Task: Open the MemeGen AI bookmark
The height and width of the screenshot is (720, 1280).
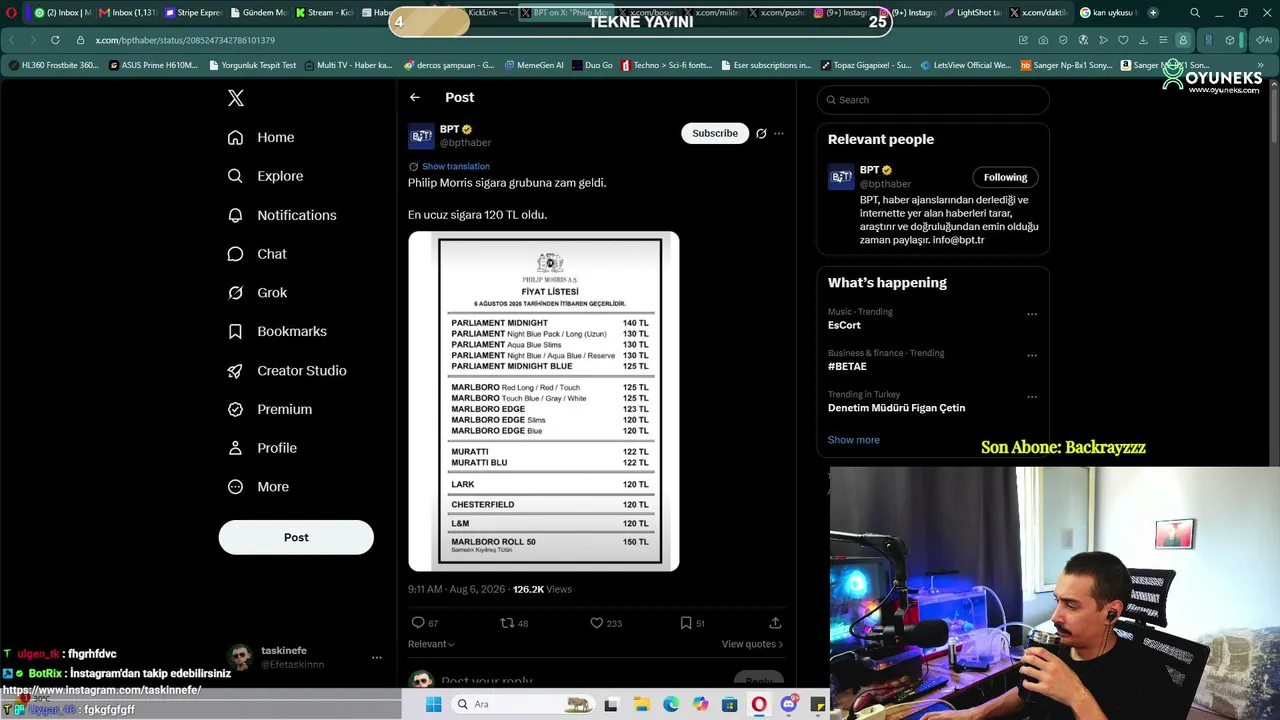Action: click(534, 65)
